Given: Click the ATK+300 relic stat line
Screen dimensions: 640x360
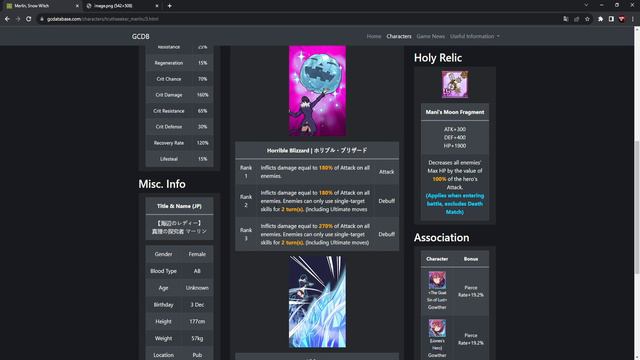Looking at the screenshot, I should click(x=455, y=129).
